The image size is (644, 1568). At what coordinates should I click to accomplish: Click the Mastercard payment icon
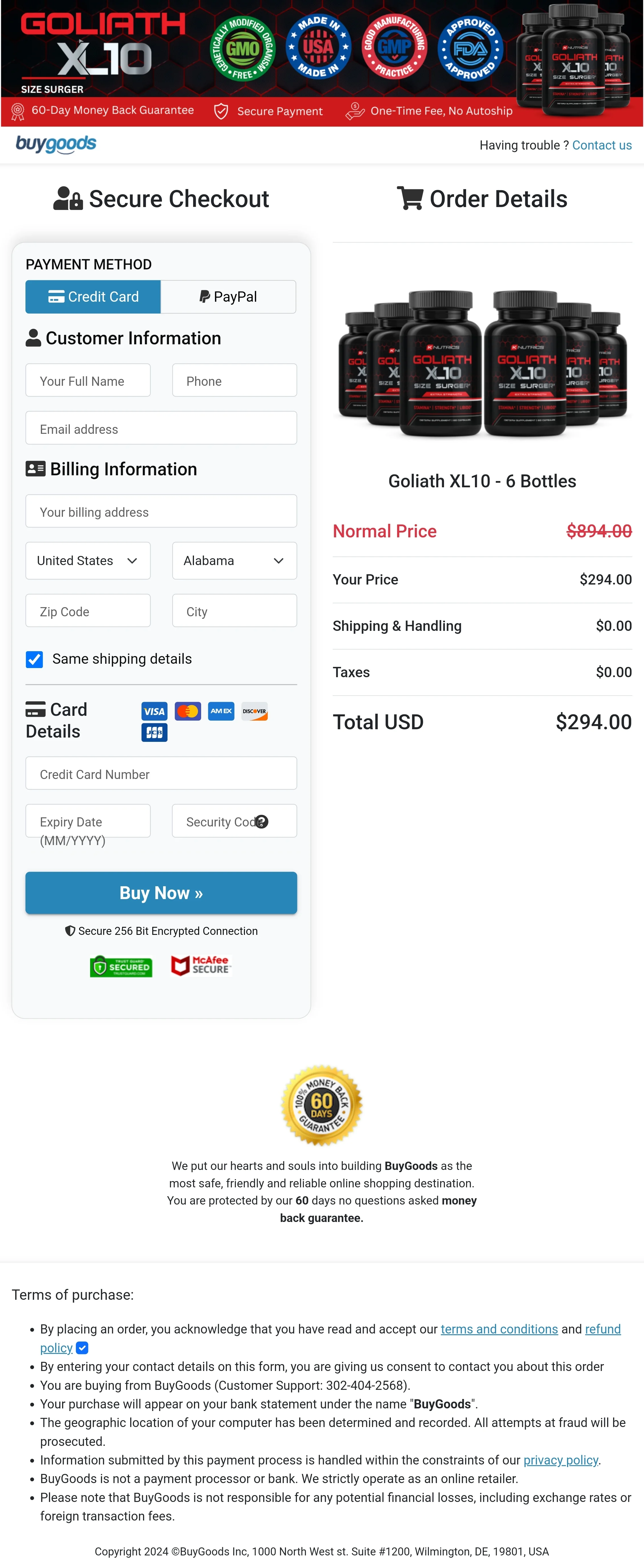click(x=187, y=711)
